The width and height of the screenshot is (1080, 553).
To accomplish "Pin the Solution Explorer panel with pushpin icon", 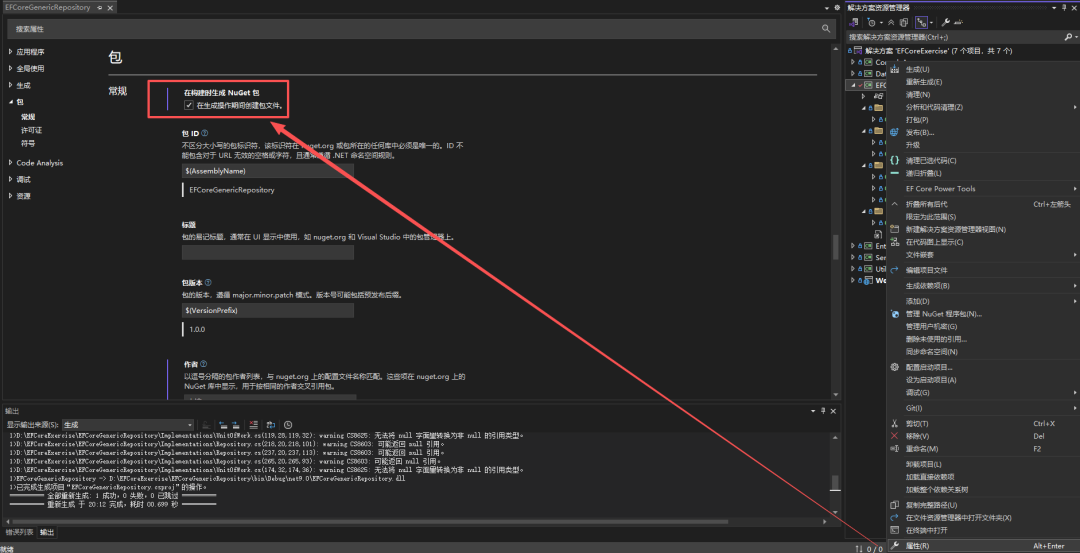I will pyautogui.click(x=1066, y=8).
